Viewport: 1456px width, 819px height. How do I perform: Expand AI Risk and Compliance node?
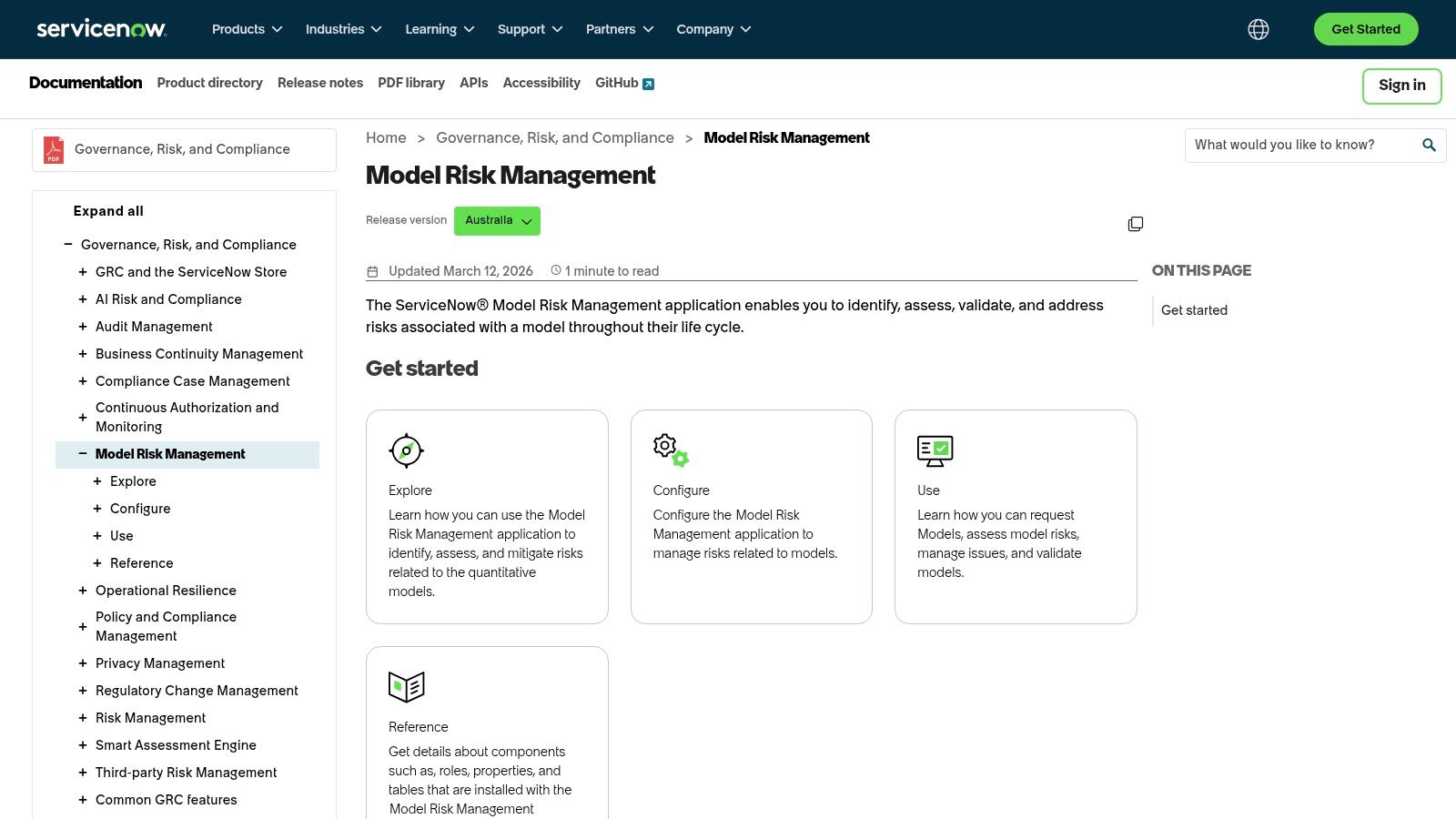[83, 299]
